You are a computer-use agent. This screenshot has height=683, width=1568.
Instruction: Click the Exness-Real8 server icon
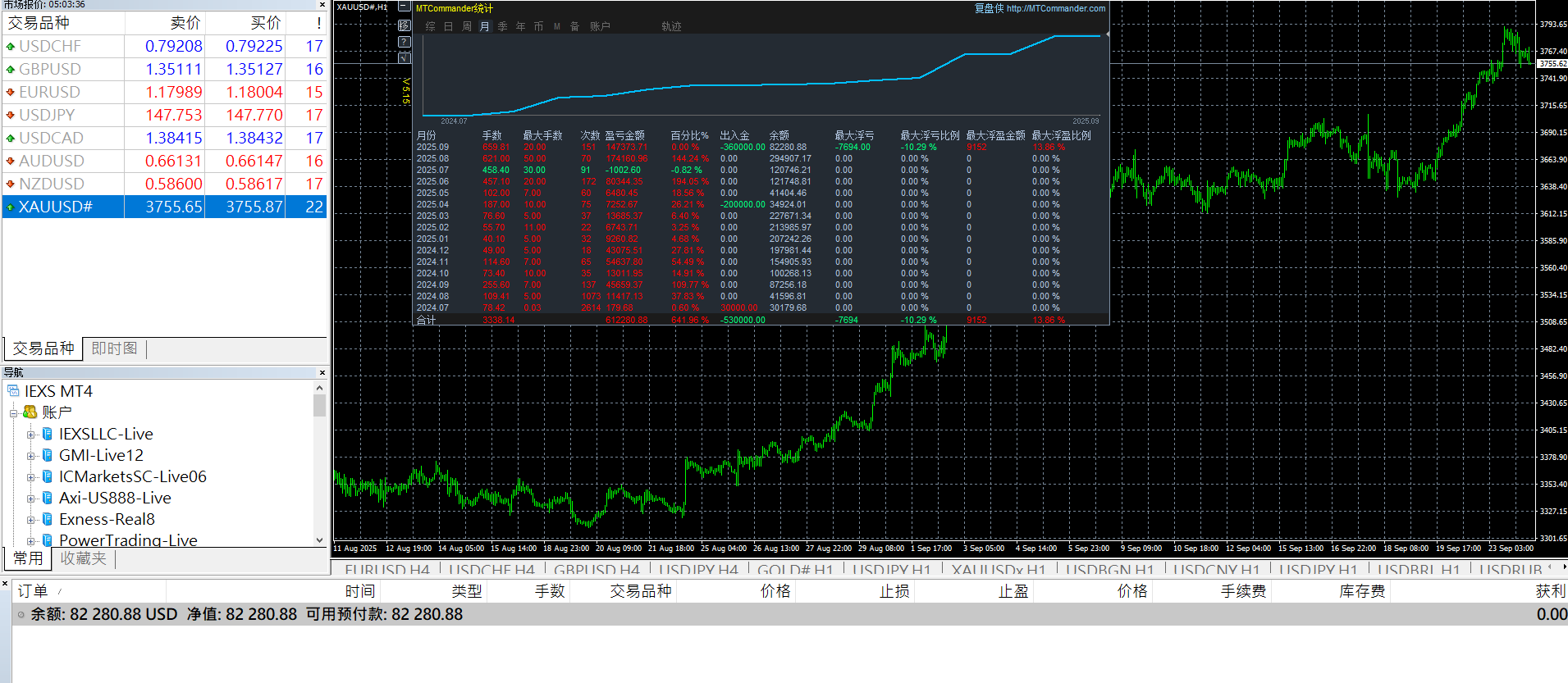tap(48, 519)
